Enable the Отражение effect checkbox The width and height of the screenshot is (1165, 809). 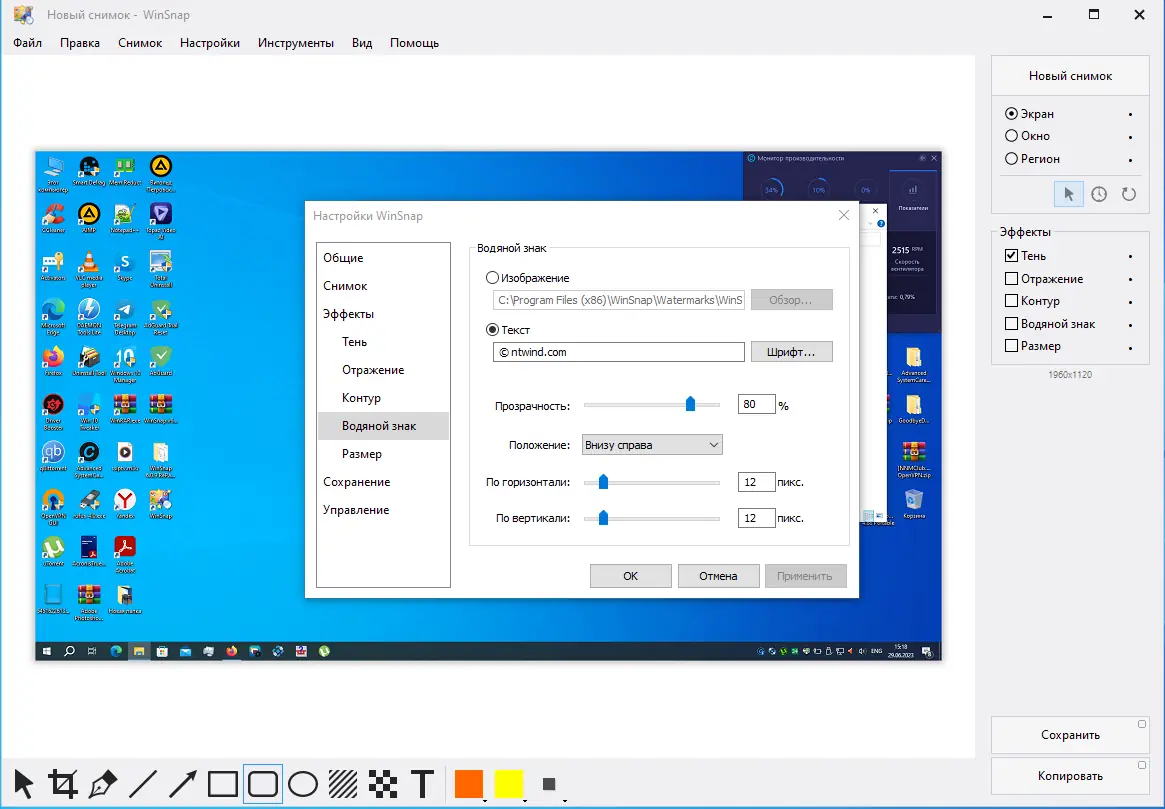[x=1011, y=279]
